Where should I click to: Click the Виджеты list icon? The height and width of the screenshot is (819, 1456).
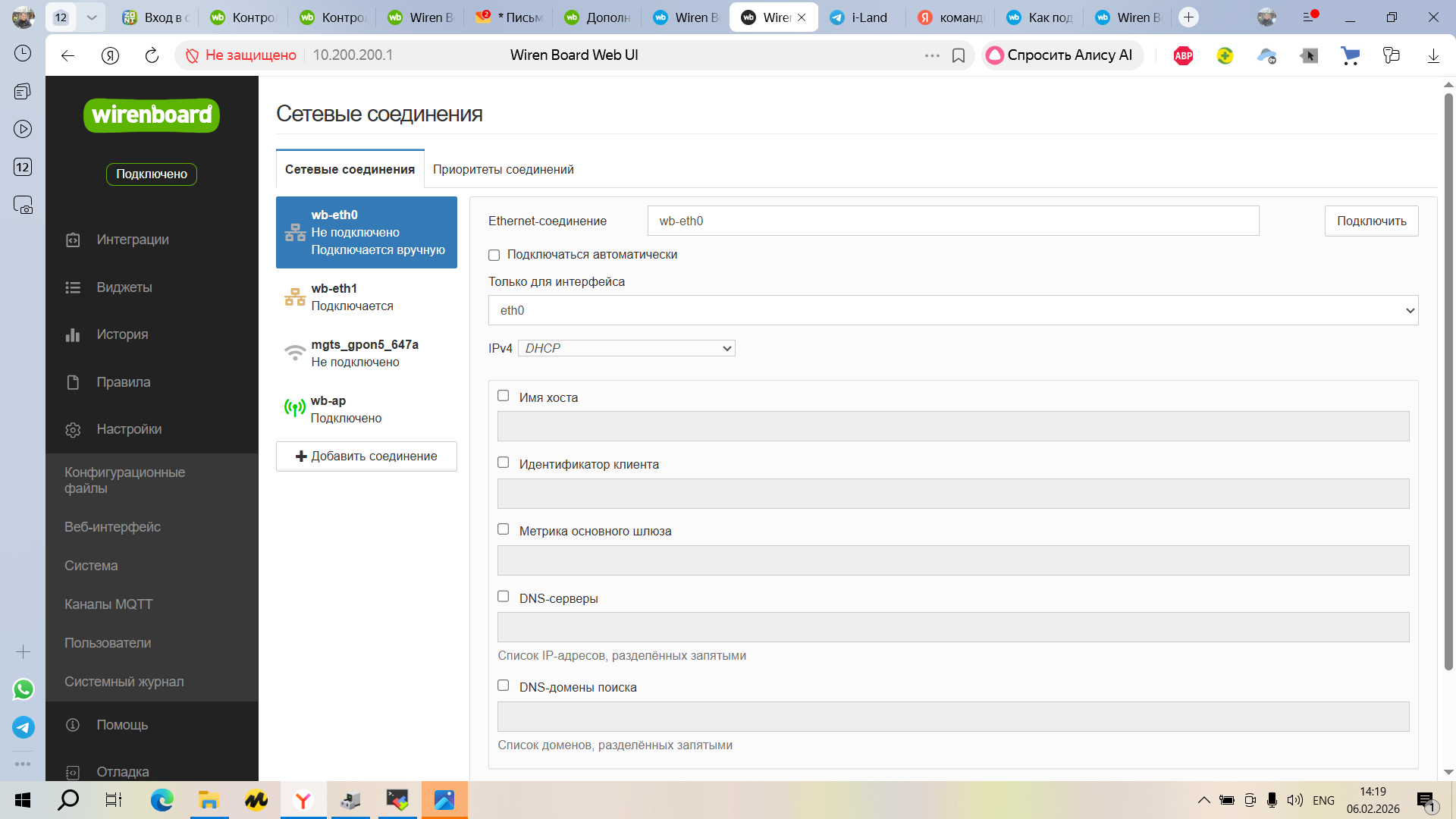[73, 287]
